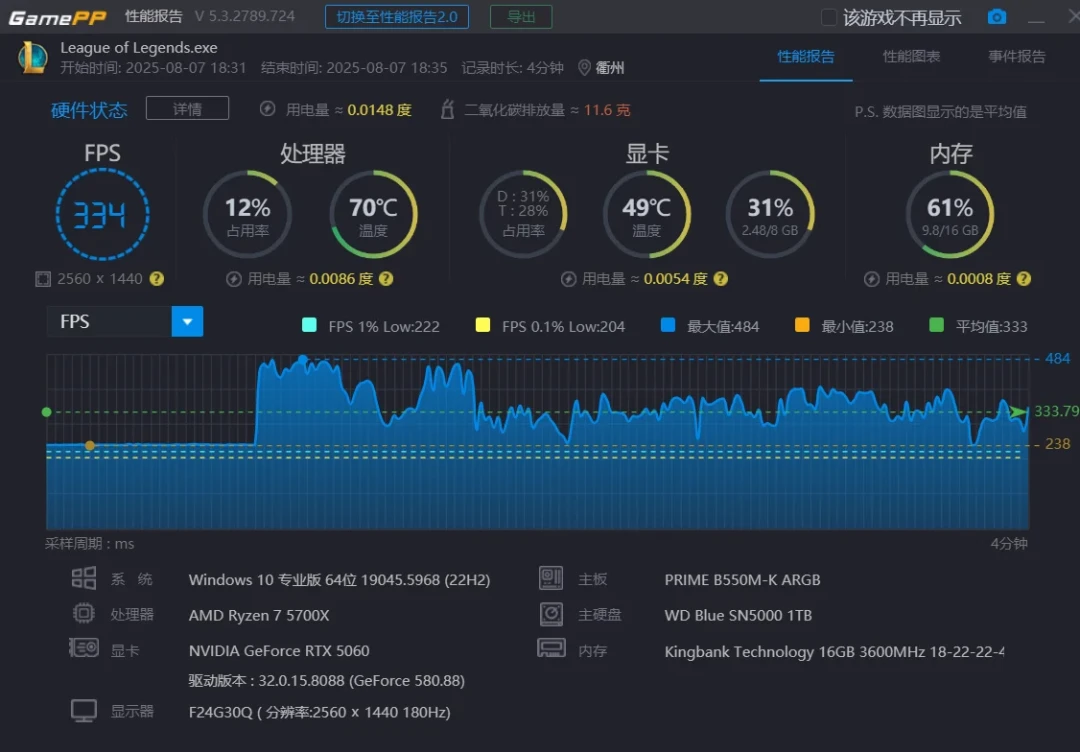The height and width of the screenshot is (752, 1080).
Task: Click the GPU D:31% T:28% usage gauge
Action: pos(523,214)
